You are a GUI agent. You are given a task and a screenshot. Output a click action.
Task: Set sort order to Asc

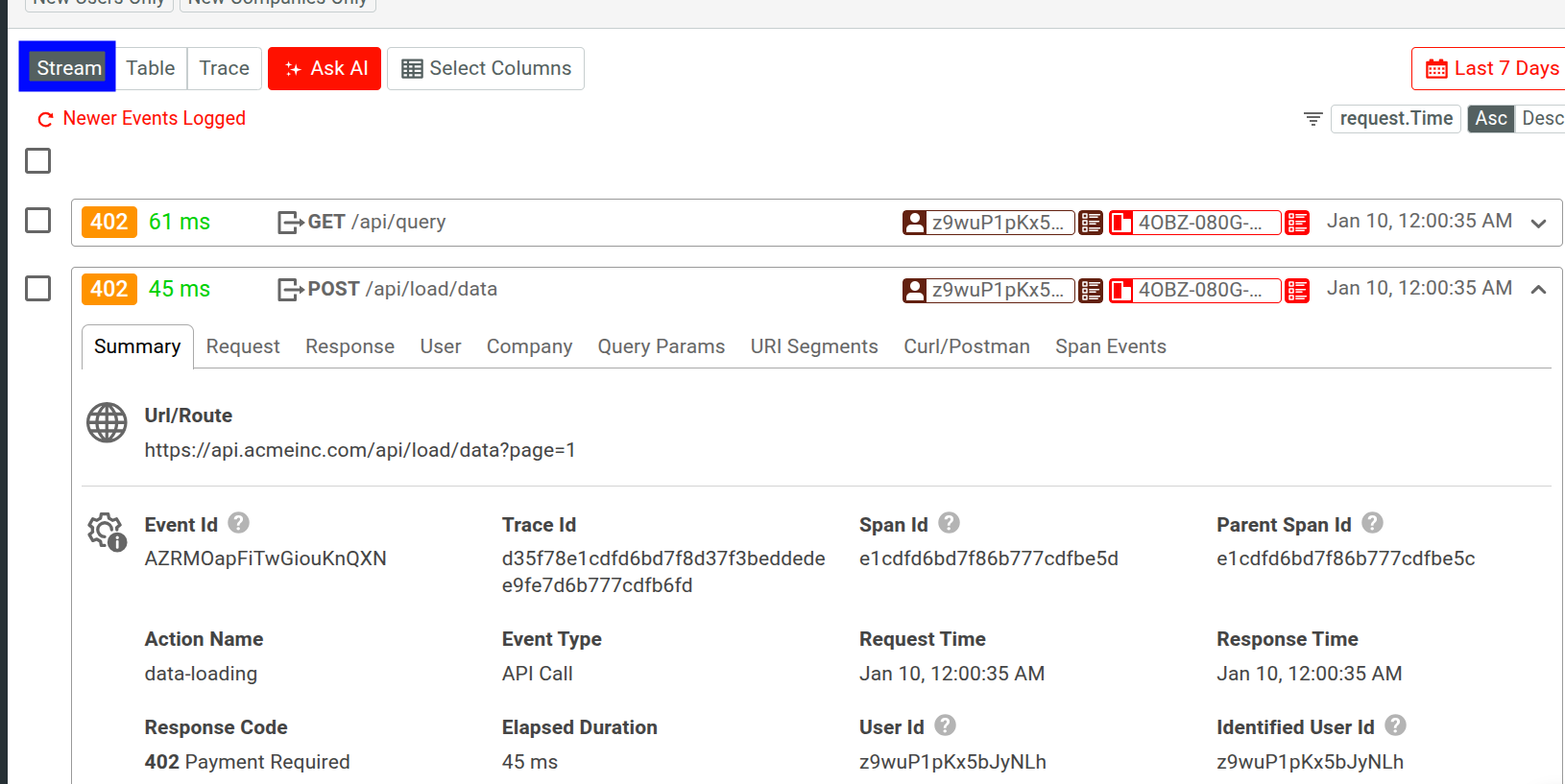(x=1491, y=118)
